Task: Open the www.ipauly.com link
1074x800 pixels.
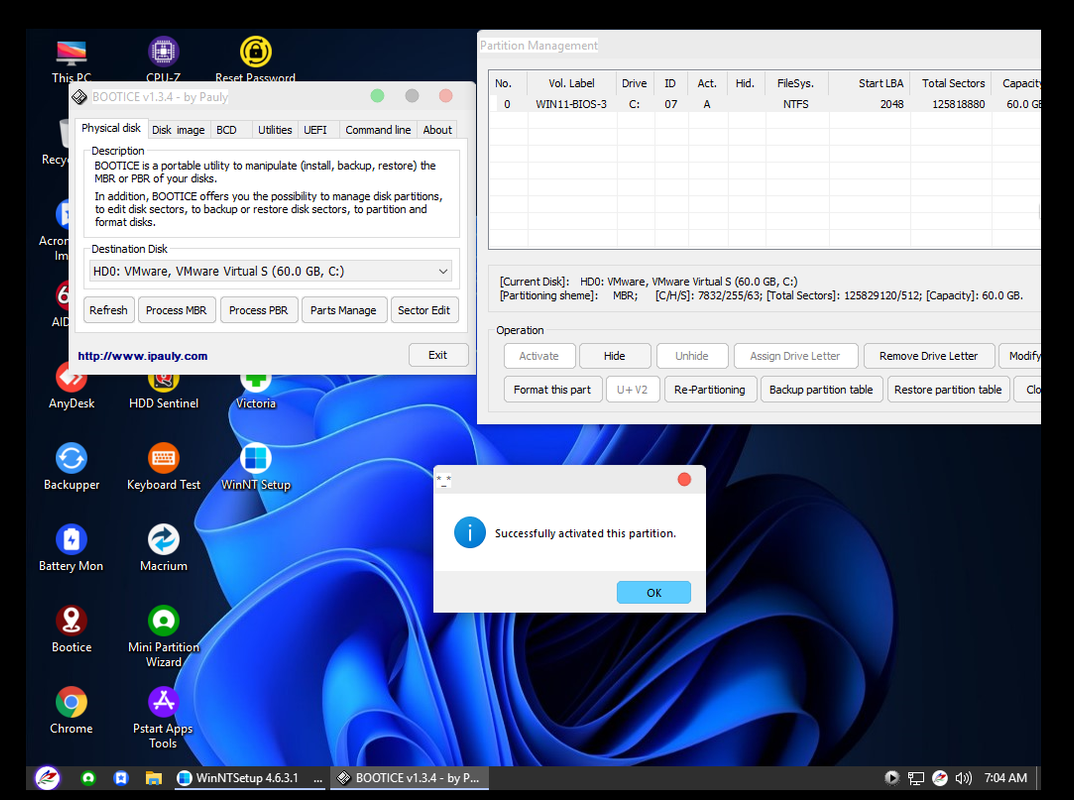Action: [142, 356]
